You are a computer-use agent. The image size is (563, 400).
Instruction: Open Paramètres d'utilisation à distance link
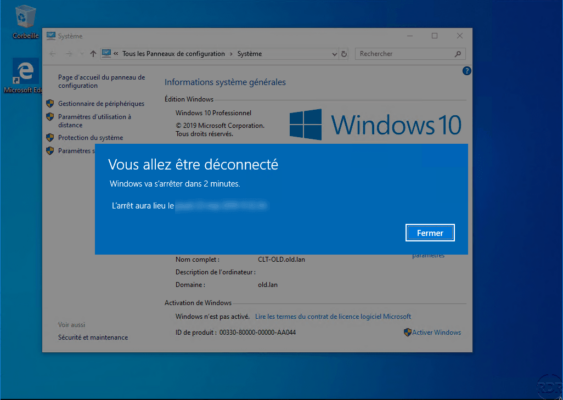click(94, 121)
